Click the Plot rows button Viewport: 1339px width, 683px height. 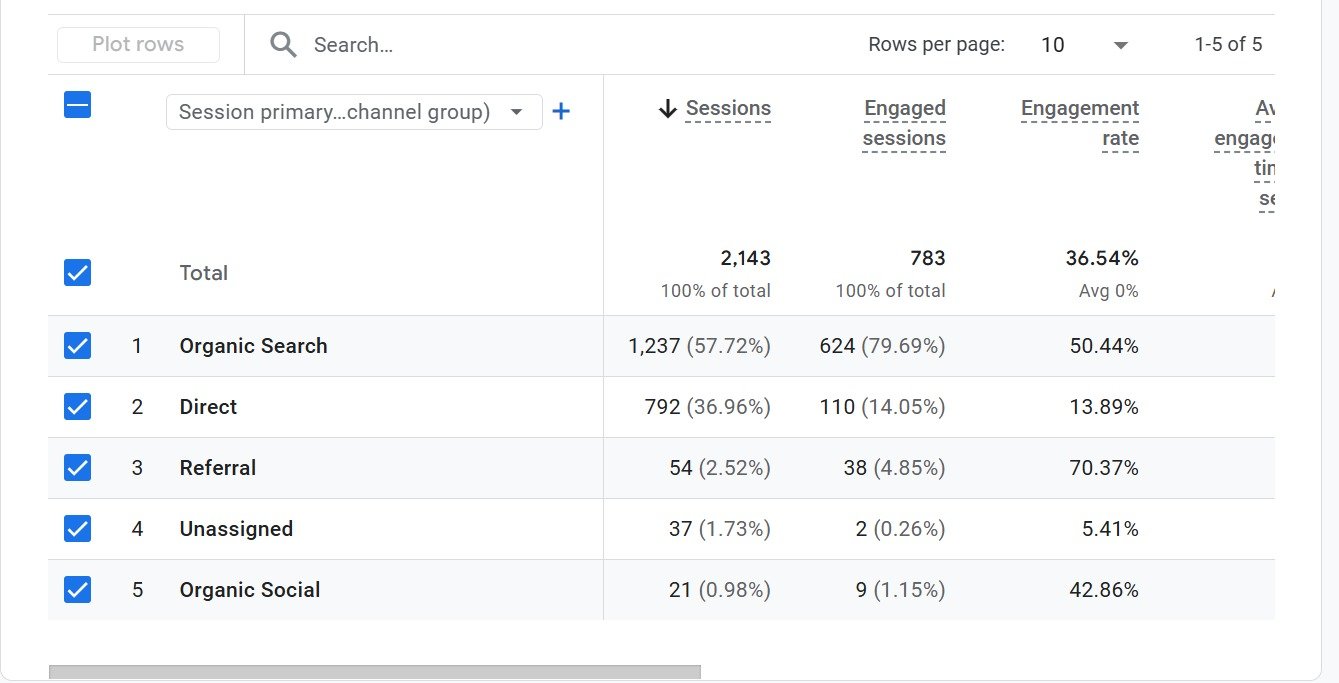coord(138,45)
